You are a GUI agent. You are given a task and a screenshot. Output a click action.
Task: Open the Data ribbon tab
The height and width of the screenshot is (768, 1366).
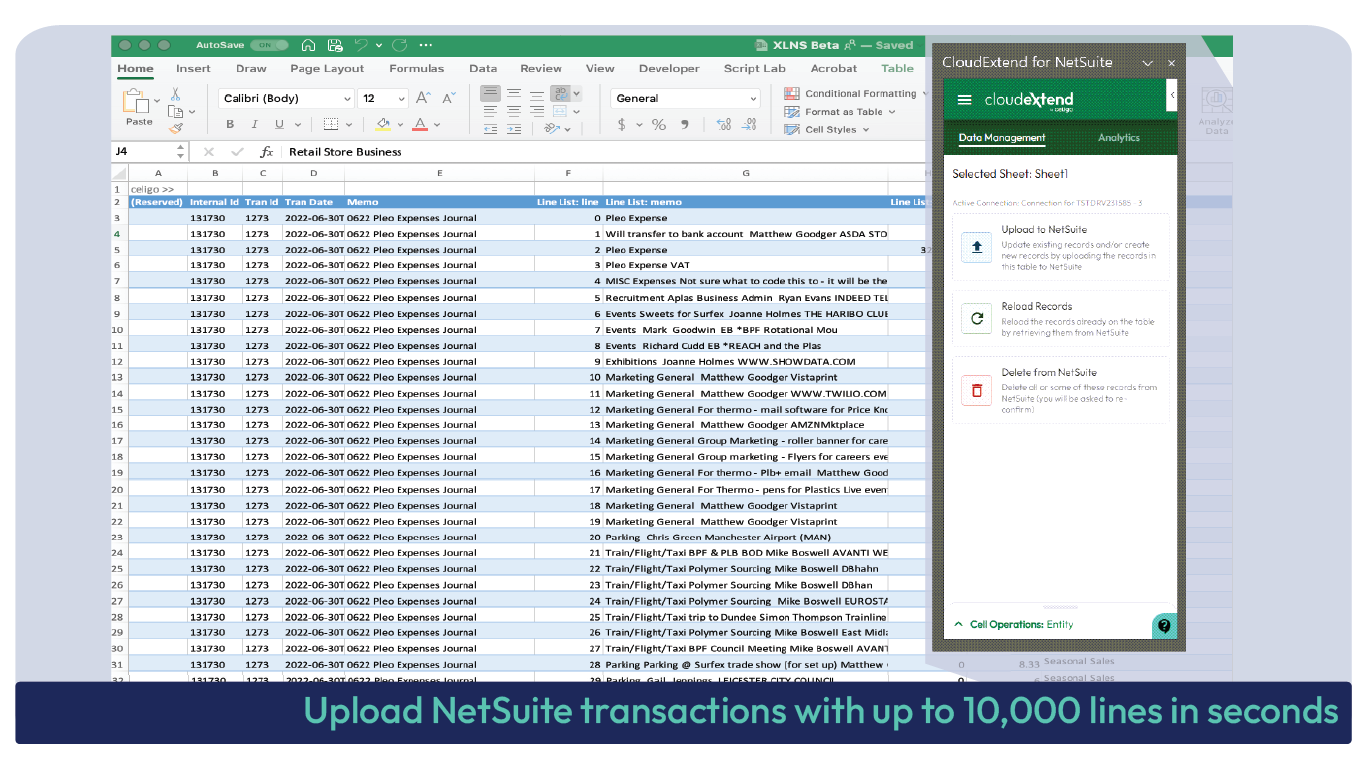[x=483, y=69]
